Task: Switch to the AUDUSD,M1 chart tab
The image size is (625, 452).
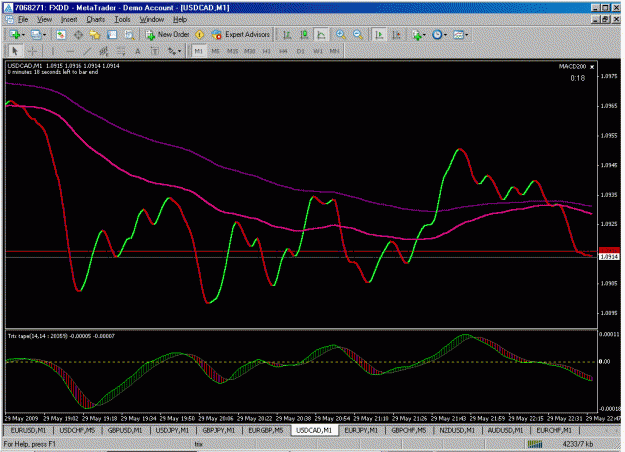Action: pos(505,430)
